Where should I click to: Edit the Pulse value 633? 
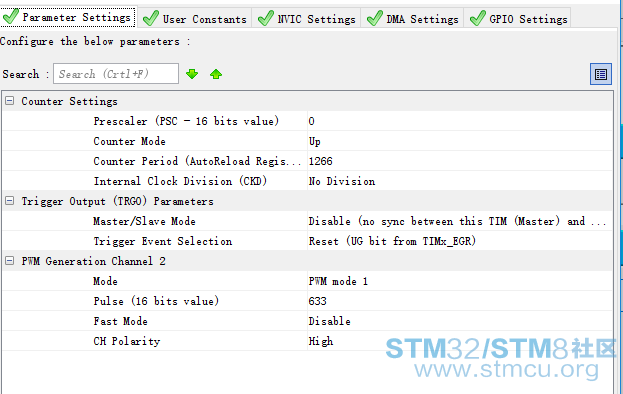460,301
